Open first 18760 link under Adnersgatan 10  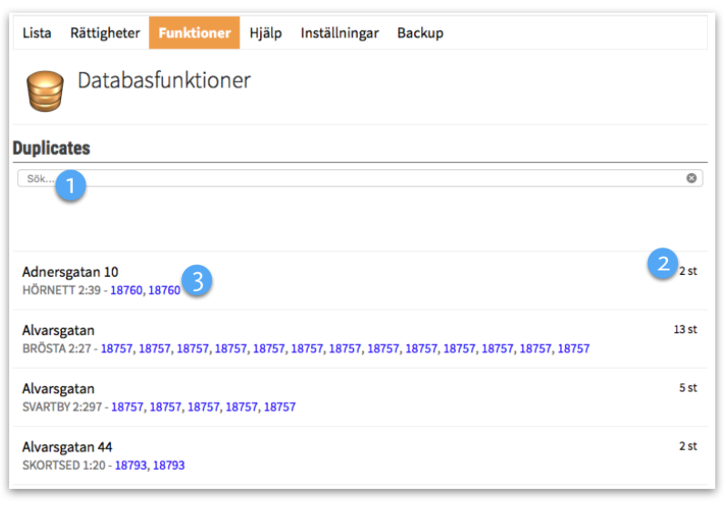pos(126,290)
